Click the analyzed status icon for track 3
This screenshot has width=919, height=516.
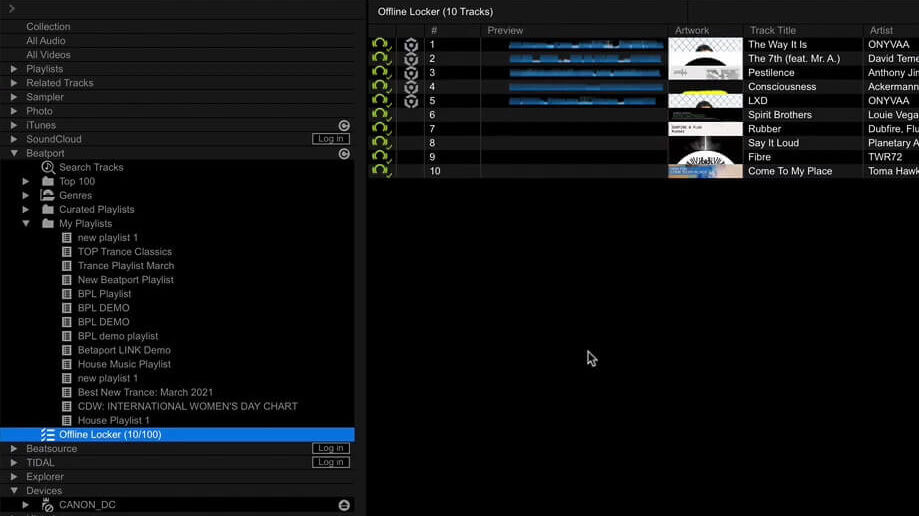click(x=411, y=73)
